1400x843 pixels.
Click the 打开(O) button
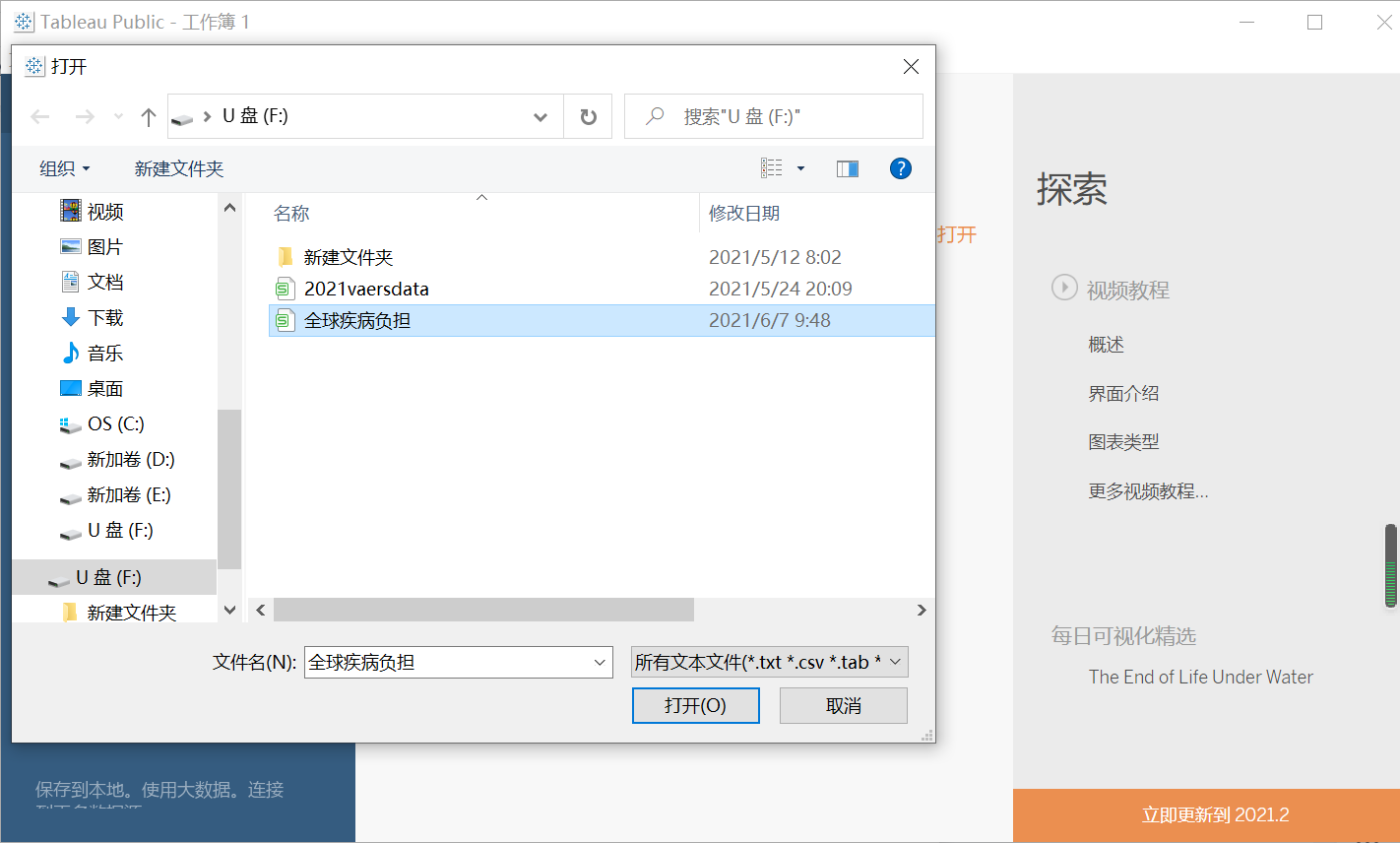[695, 705]
